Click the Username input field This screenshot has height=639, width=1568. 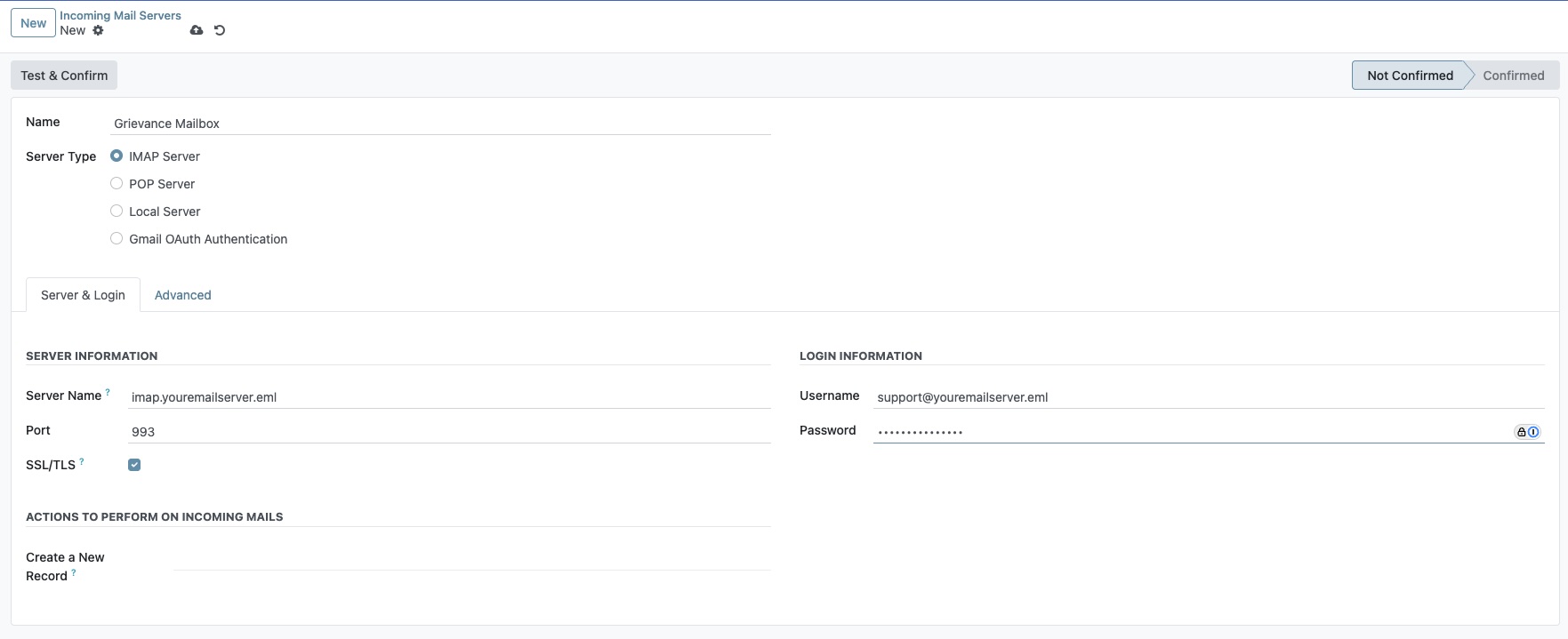(x=1209, y=397)
